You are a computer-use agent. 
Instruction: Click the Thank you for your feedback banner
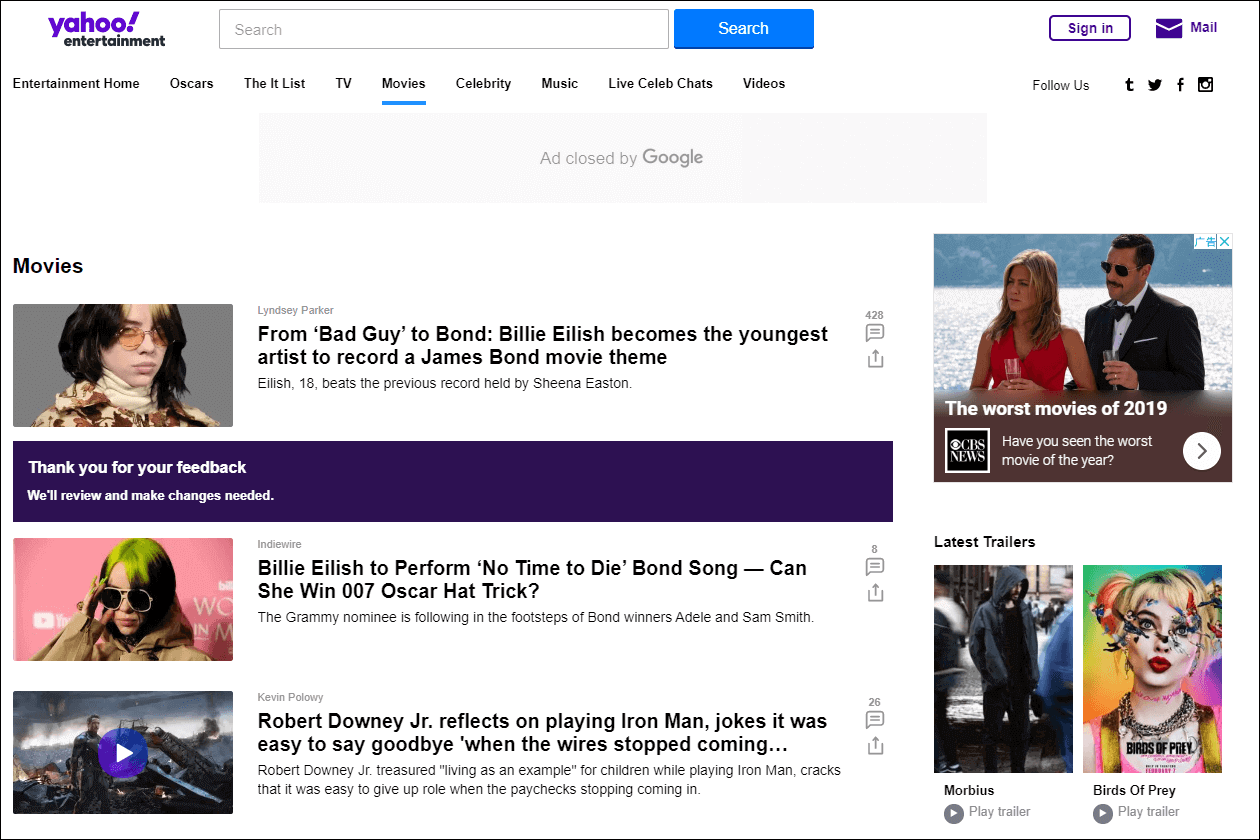(453, 481)
